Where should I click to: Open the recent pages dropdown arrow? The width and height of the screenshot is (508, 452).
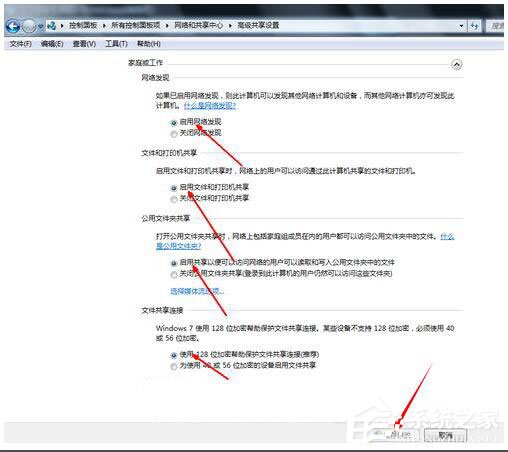(41, 26)
